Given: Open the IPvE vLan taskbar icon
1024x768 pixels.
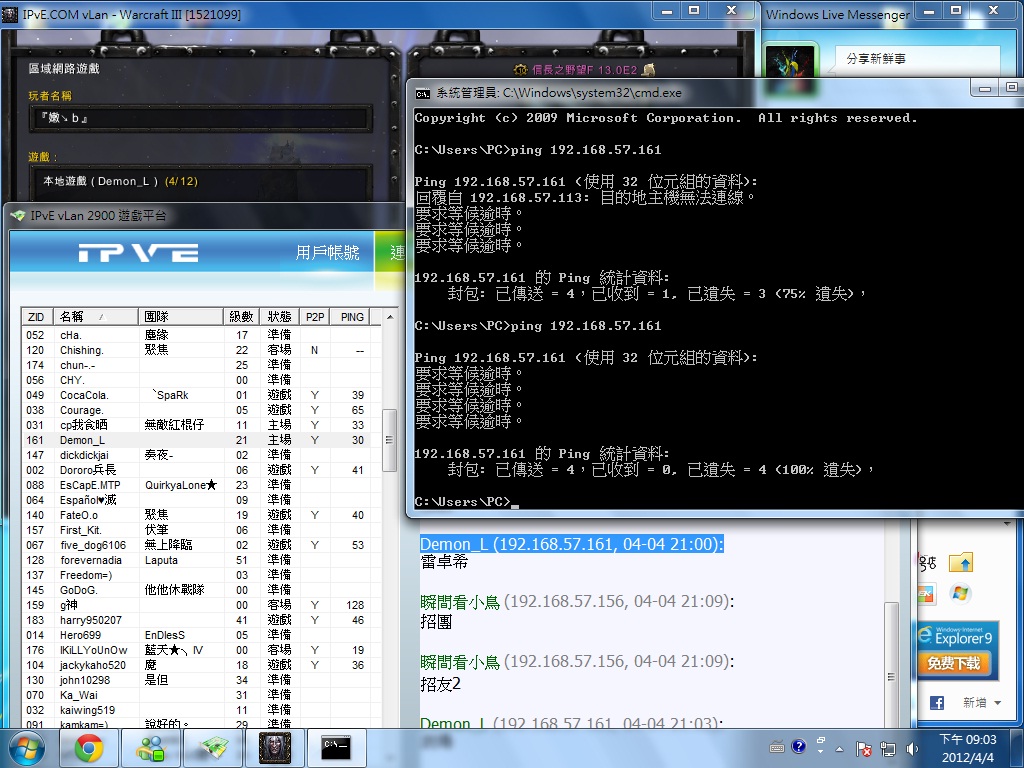Looking at the screenshot, I should pos(213,747).
